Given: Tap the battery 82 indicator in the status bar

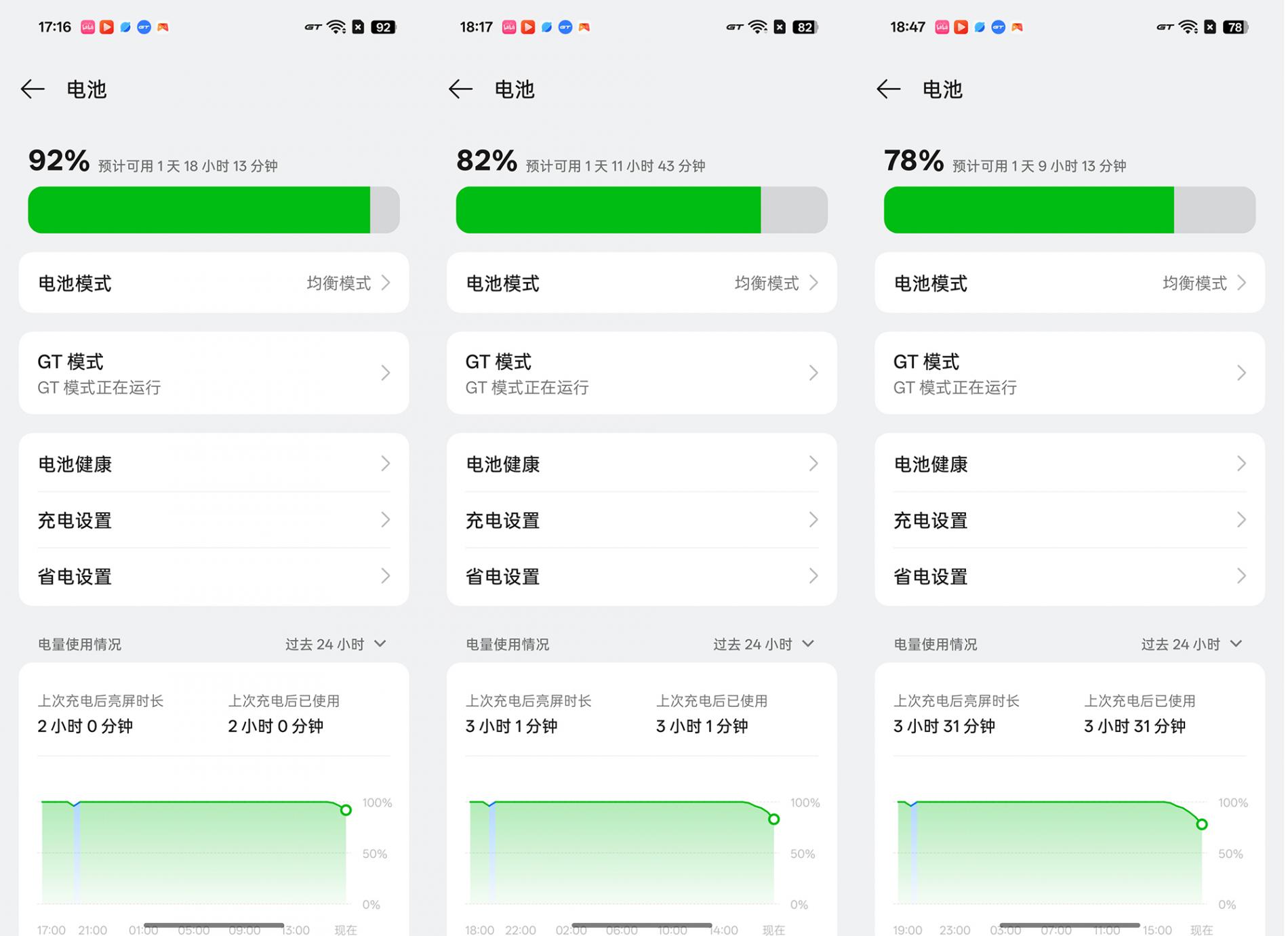Looking at the screenshot, I should tap(805, 27).
